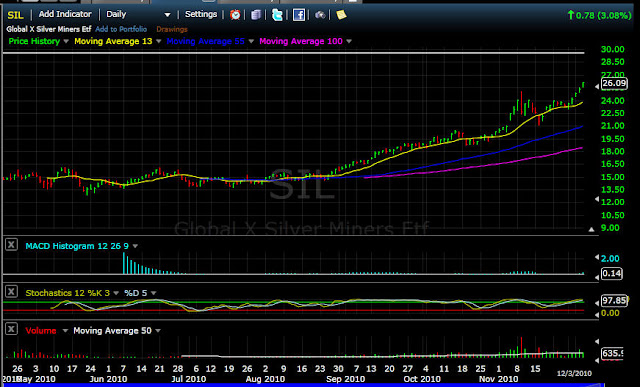The image size is (640, 387).
Task: Close the MACD Histogram panel with X
Action: pos(11,245)
